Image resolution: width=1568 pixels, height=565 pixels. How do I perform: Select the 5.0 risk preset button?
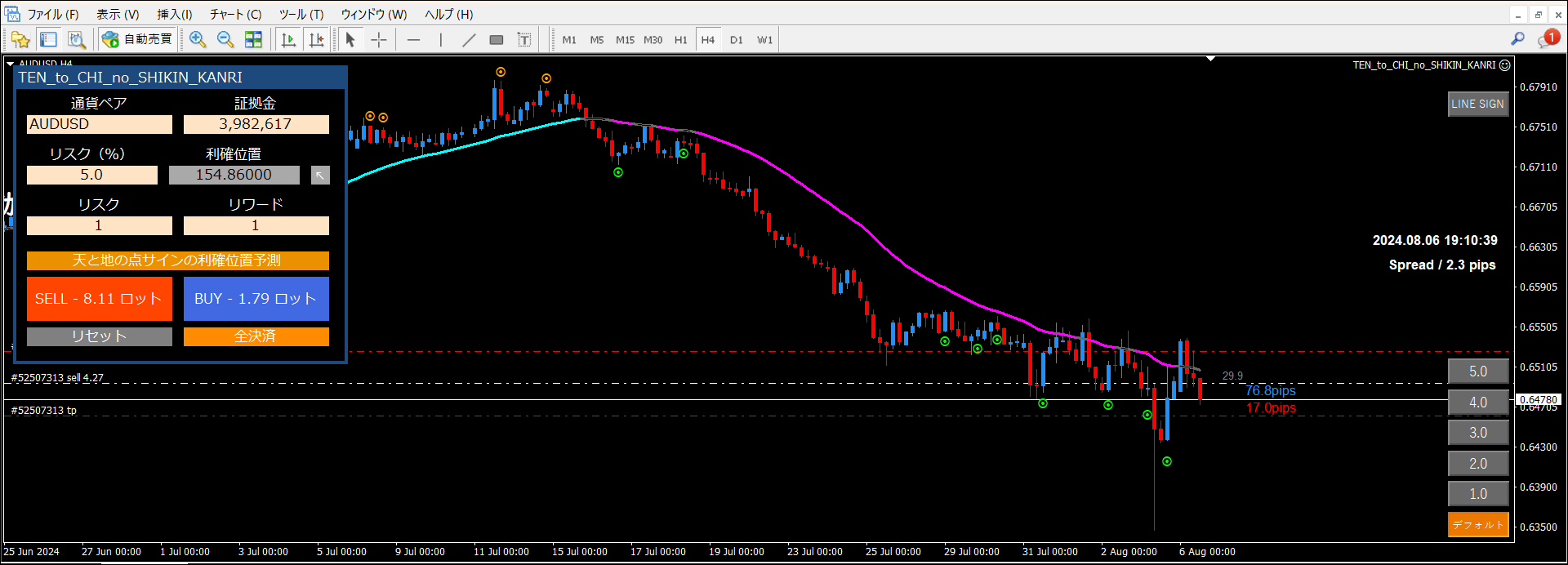[x=1478, y=371]
